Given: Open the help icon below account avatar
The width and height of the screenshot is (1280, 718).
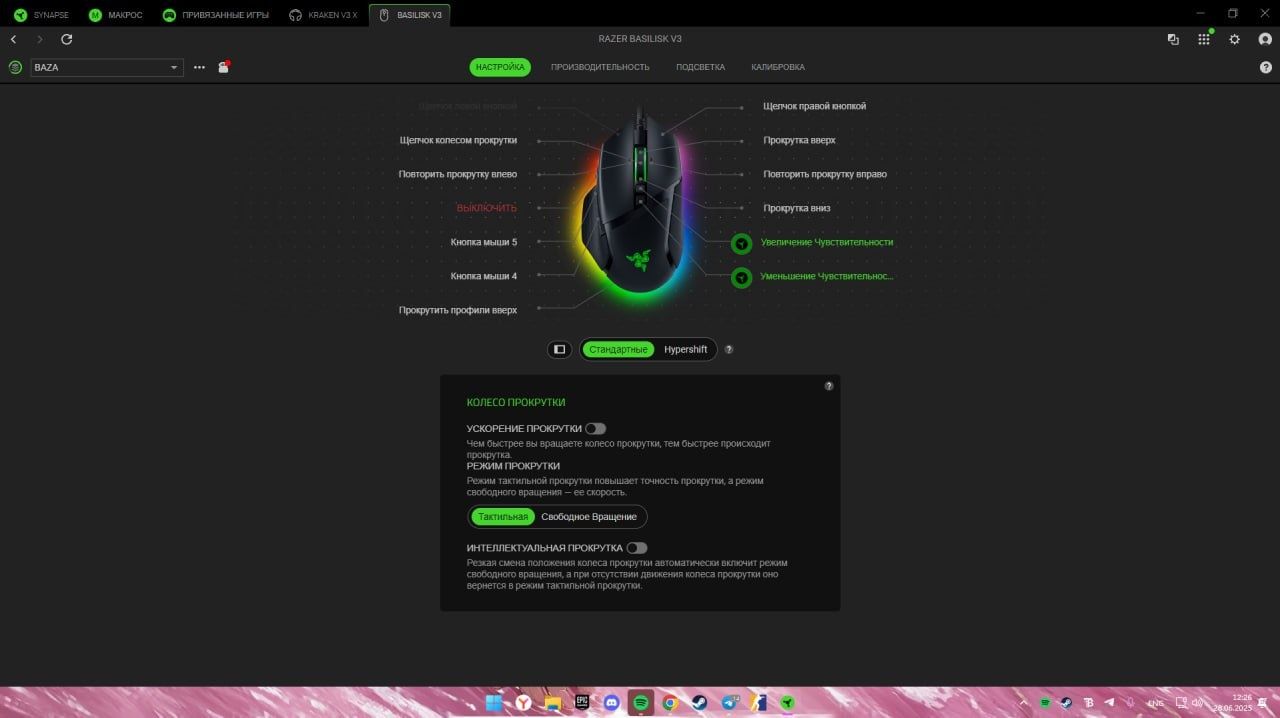Looking at the screenshot, I should coord(1265,67).
